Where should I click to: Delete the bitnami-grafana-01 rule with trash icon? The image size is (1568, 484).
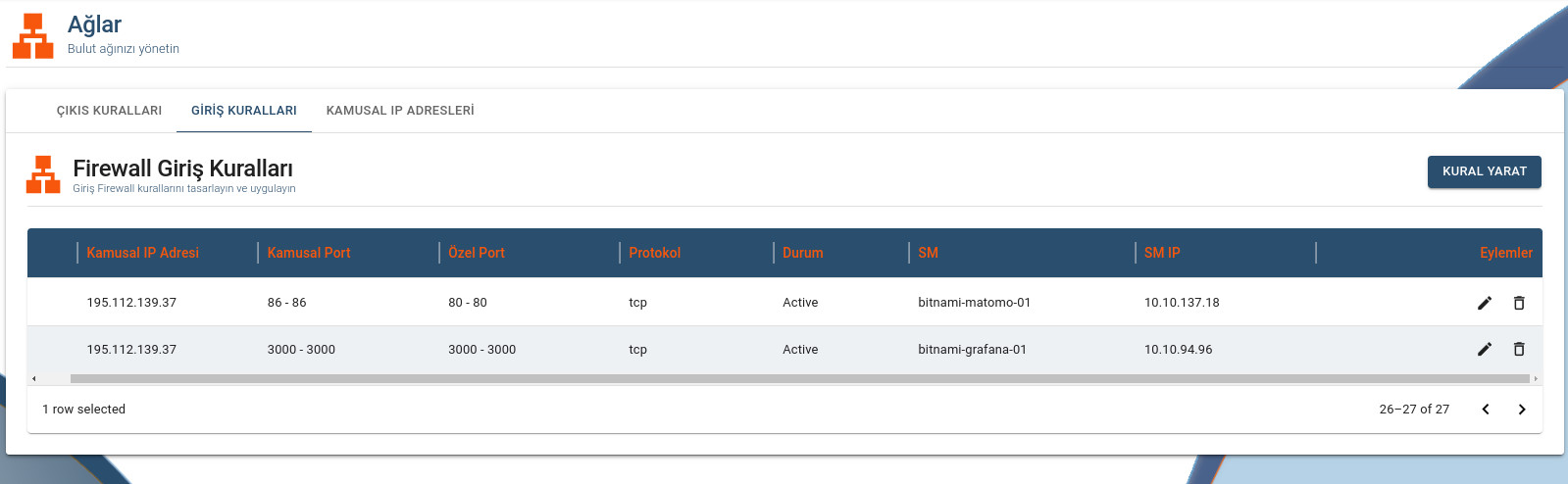tap(1519, 349)
